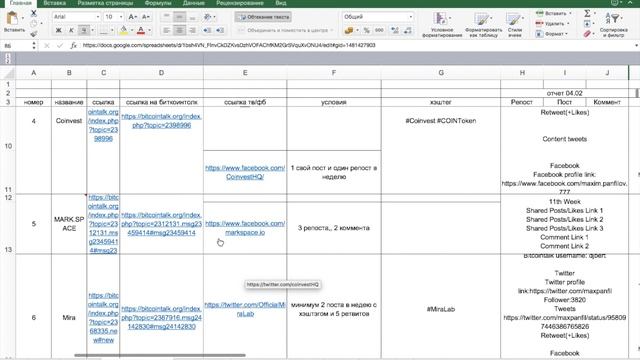Screen dimensions: 640x360
Task: Toggle bold (Ж) formatting
Action: pyautogui.click(x=58, y=30)
